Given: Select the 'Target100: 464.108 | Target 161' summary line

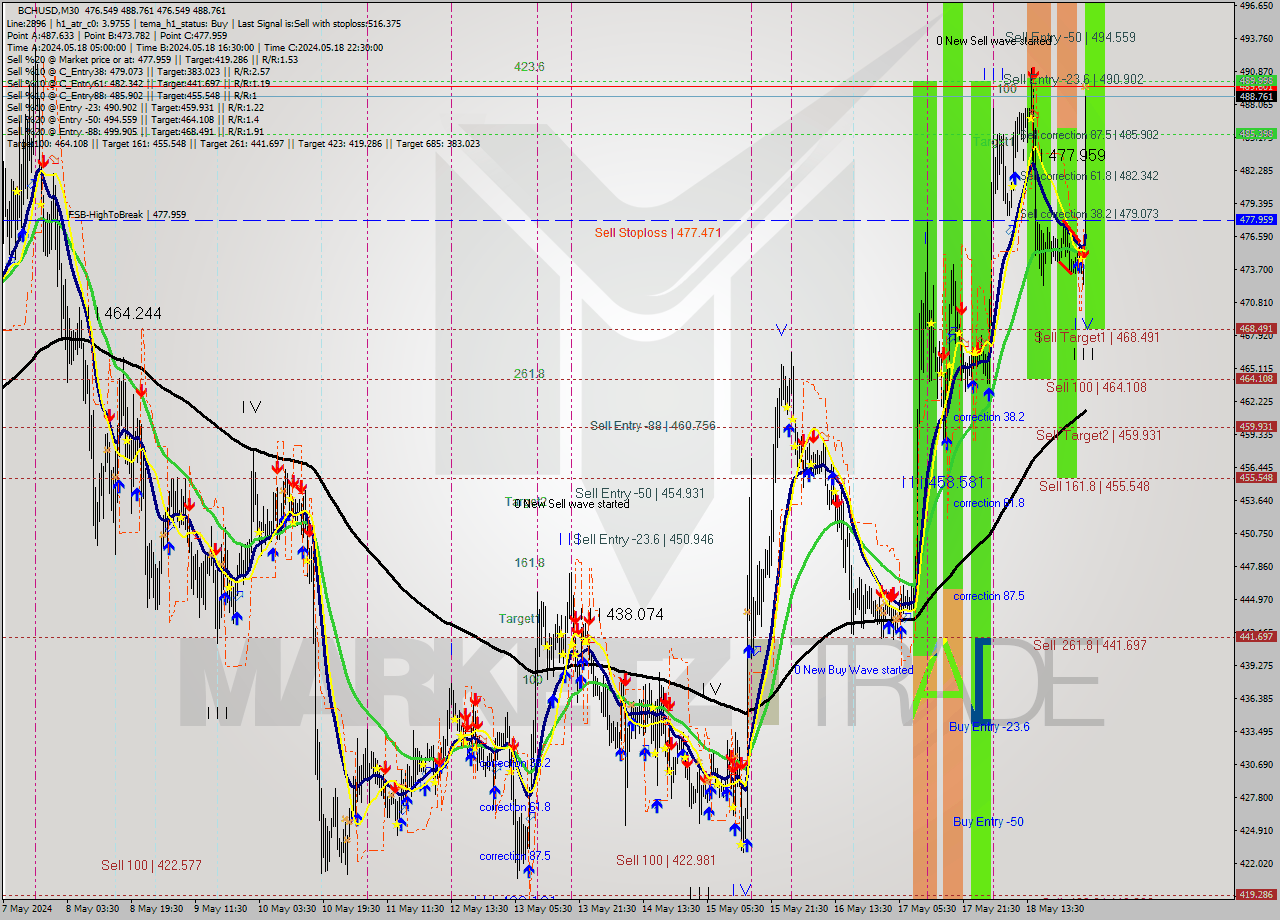Looking at the screenshot, I should coord(243,143).
